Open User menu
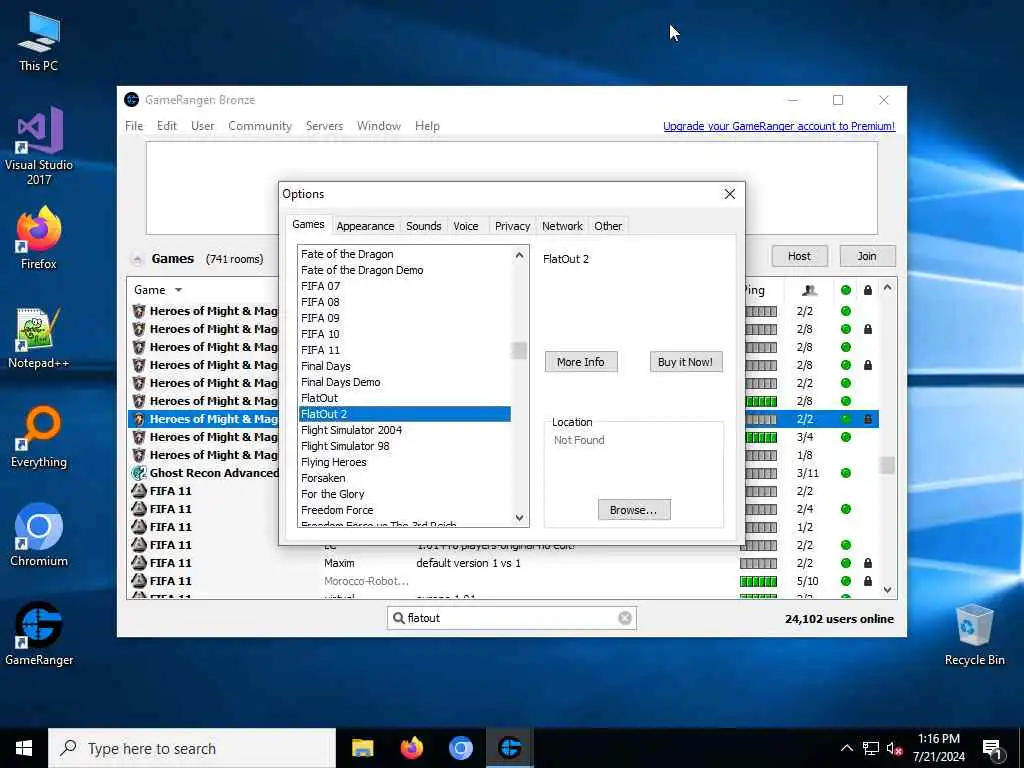The image size is (1024, 768). (202, 126)
